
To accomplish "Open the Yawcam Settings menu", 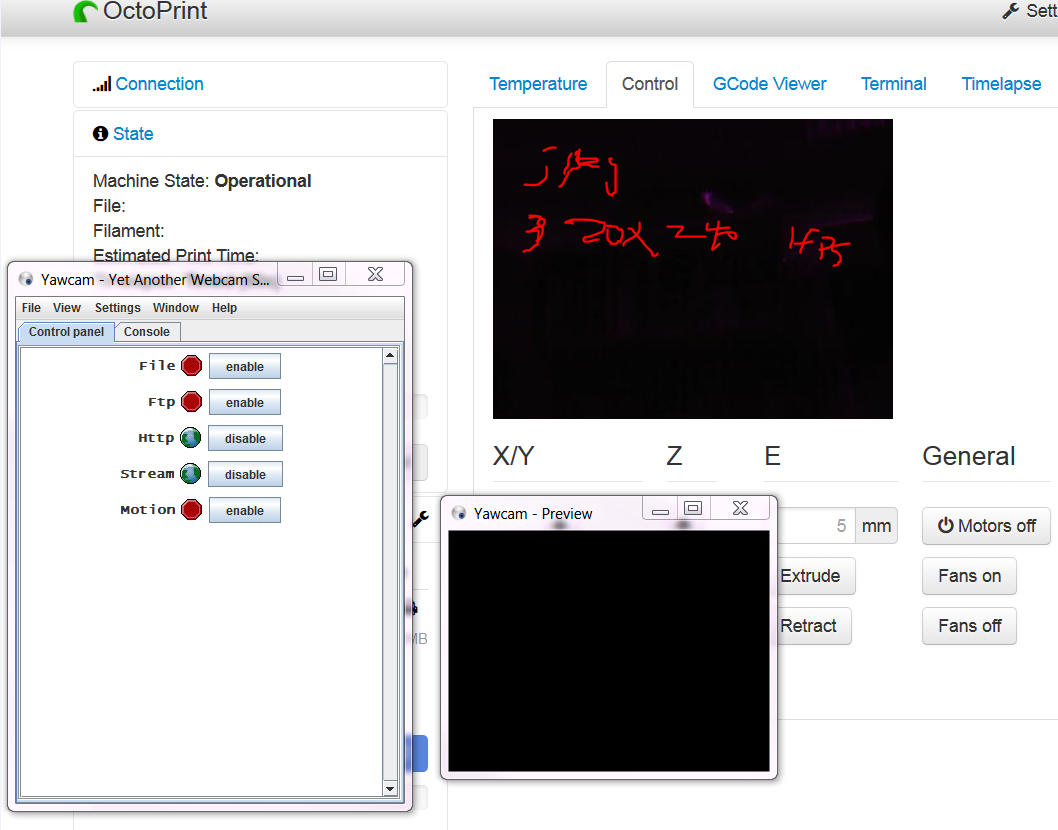I will pyautogui.click(x=117, y=308).
